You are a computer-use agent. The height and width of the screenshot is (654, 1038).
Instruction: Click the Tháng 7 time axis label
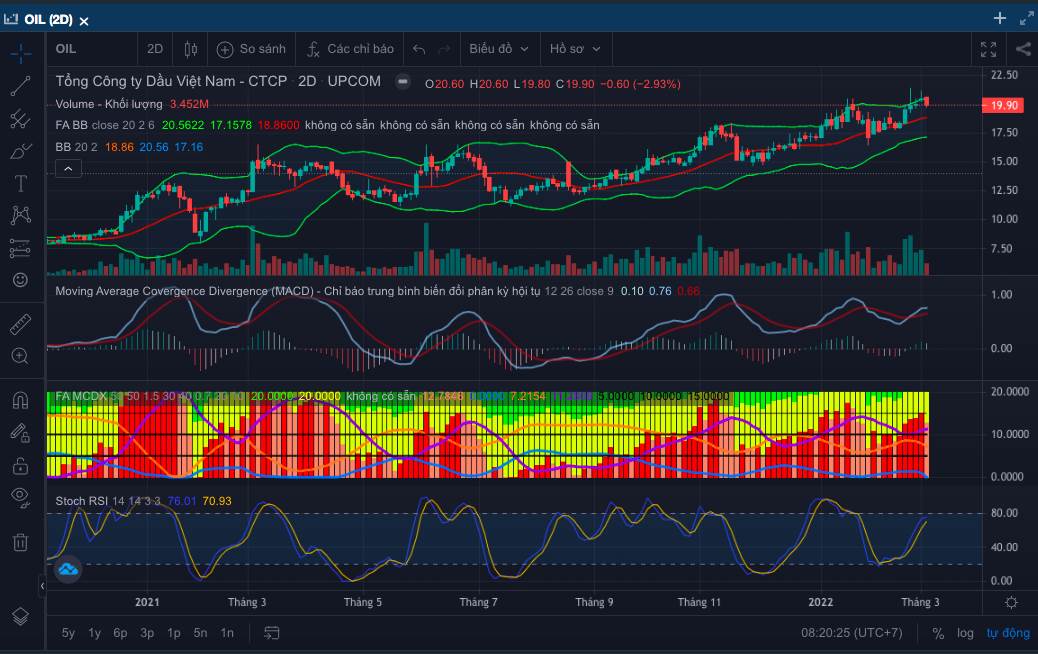478,602
